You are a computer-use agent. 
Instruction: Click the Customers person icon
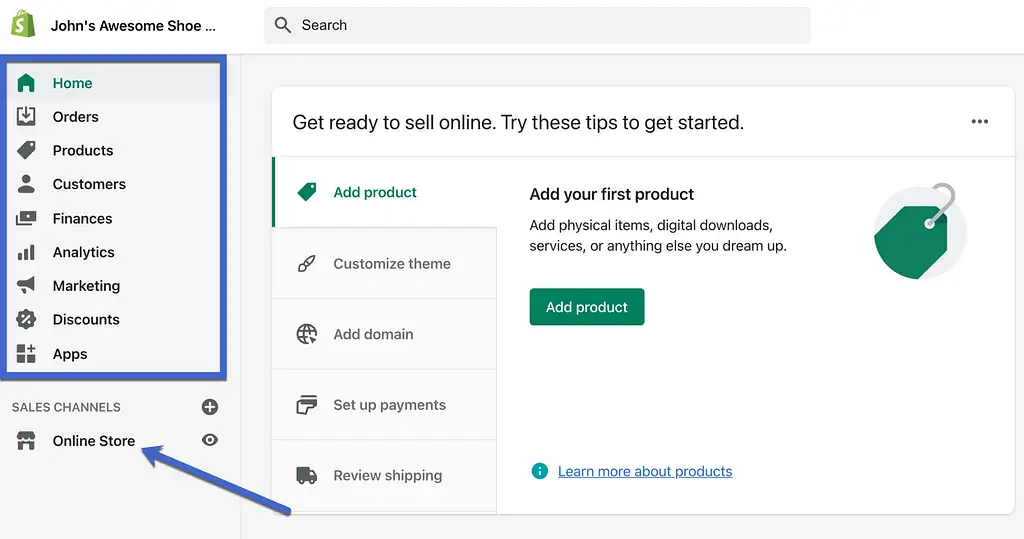tap(26, 184)
